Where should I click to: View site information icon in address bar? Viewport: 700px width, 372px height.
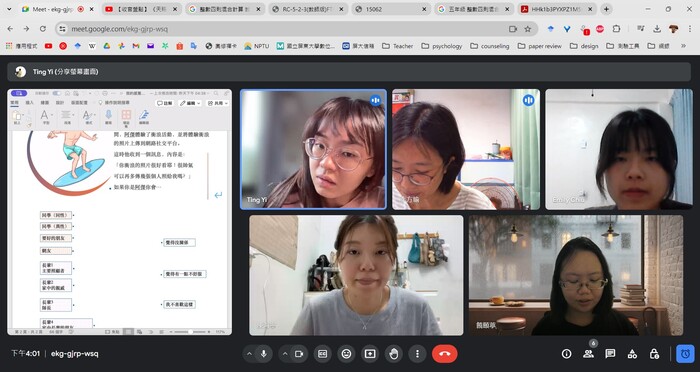62,29
